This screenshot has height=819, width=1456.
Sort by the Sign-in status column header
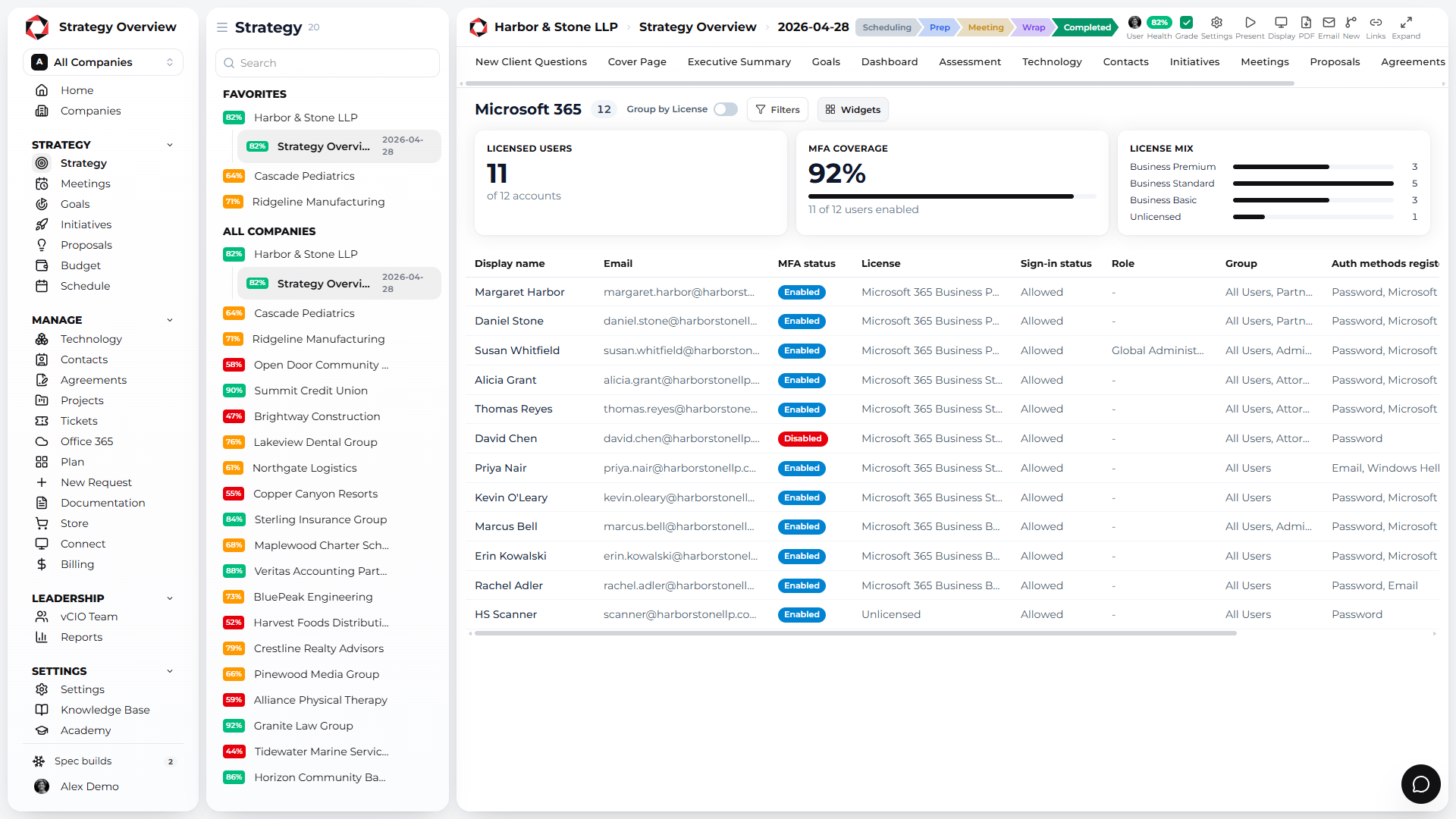pyautogui.click(x=1056, y=263)
